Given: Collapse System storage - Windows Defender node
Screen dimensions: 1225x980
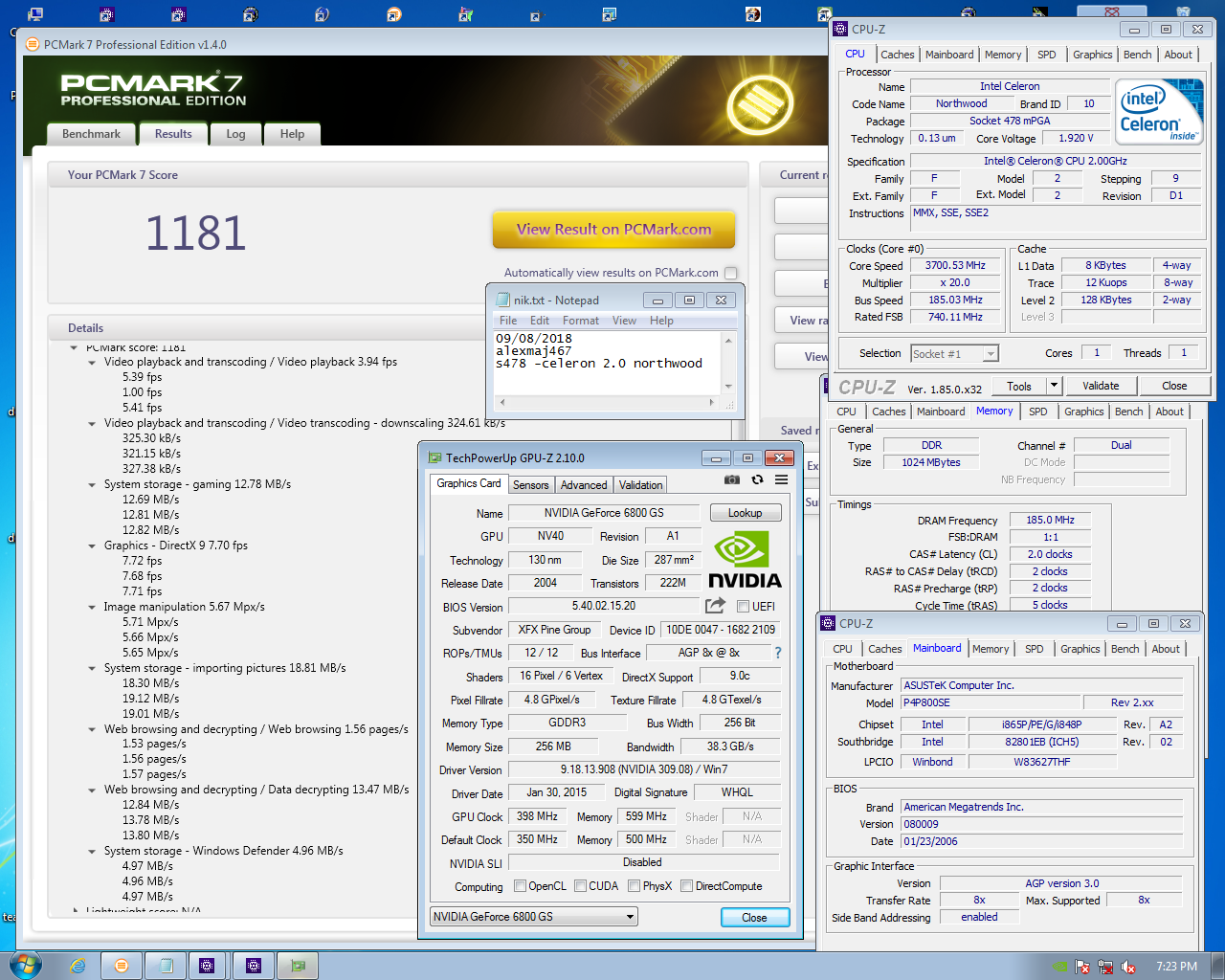Looking at the screenshot, I should pyautogui.click(x=92, y=852).
